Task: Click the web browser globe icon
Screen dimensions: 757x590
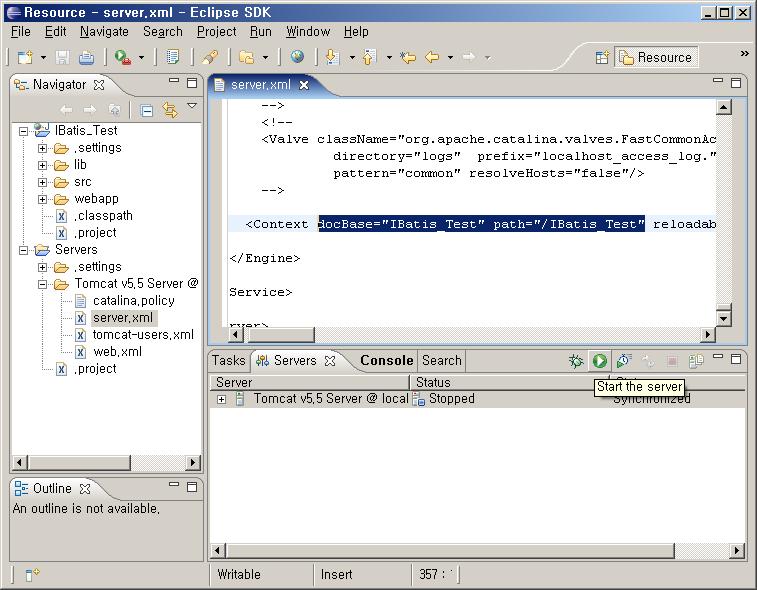Action: 297,57
